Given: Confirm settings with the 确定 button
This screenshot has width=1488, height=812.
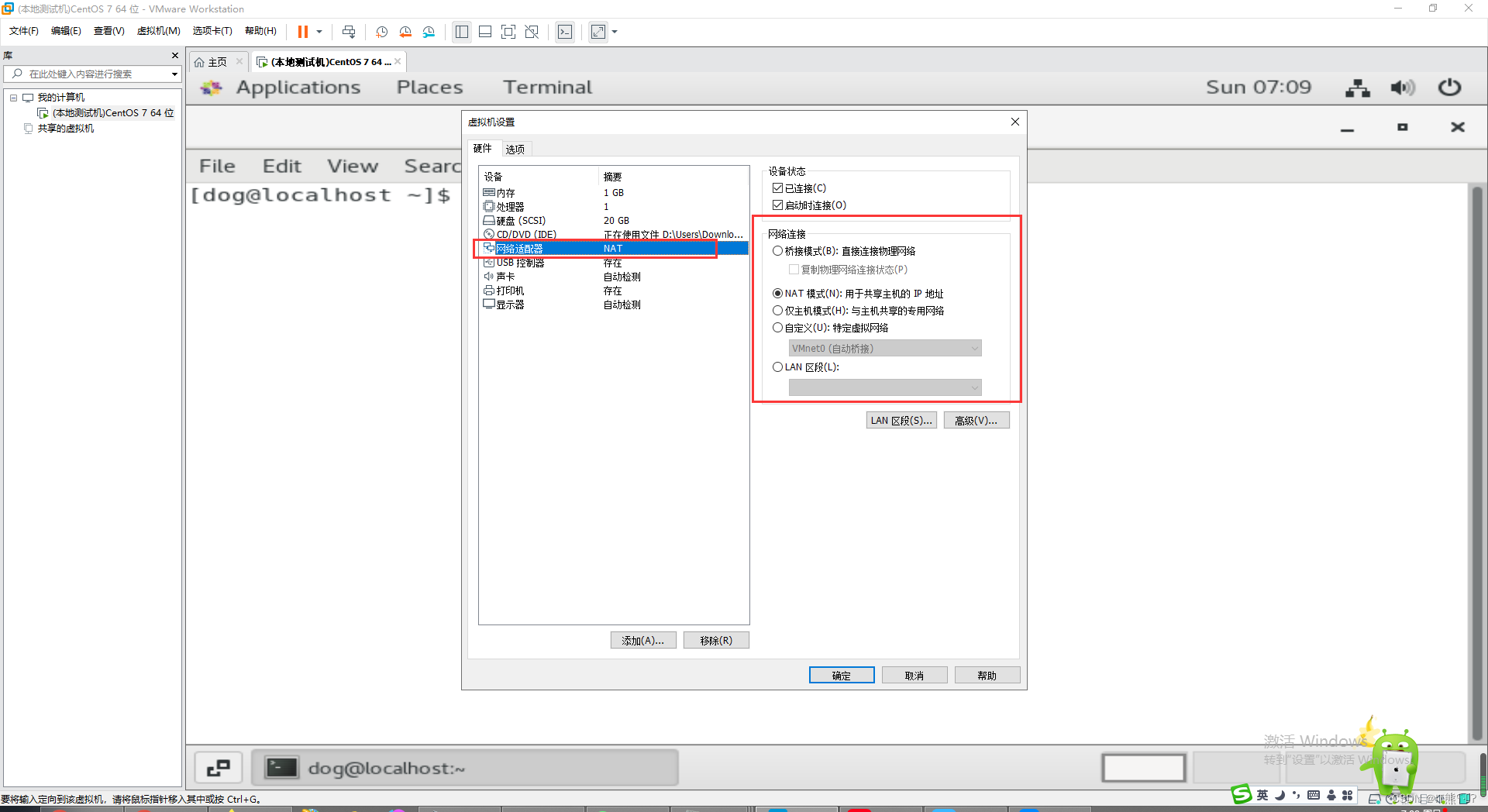Looking at the screenshot, I should tap(842, 676).
